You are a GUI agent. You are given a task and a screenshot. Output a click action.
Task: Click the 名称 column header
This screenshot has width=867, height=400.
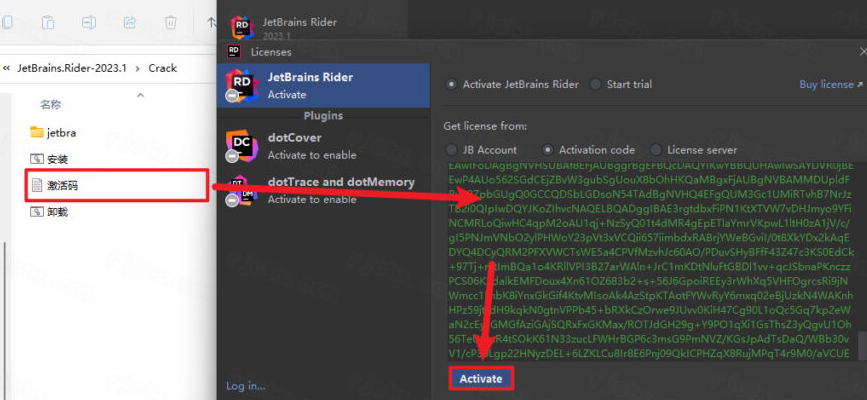[x=50, y=105]
